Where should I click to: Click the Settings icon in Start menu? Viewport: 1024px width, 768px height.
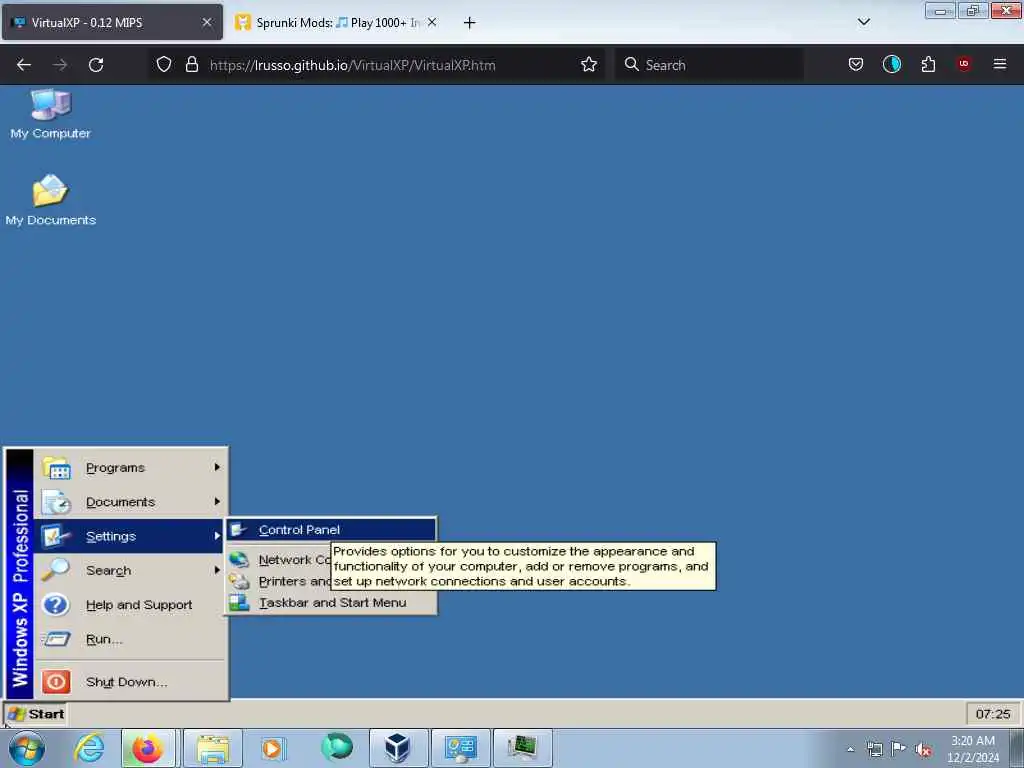pos(55,536)
